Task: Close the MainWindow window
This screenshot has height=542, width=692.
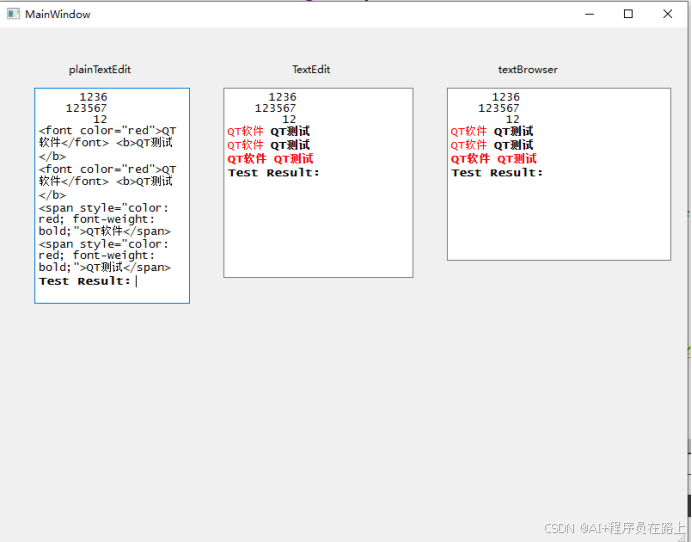Action: click(667, 14)
